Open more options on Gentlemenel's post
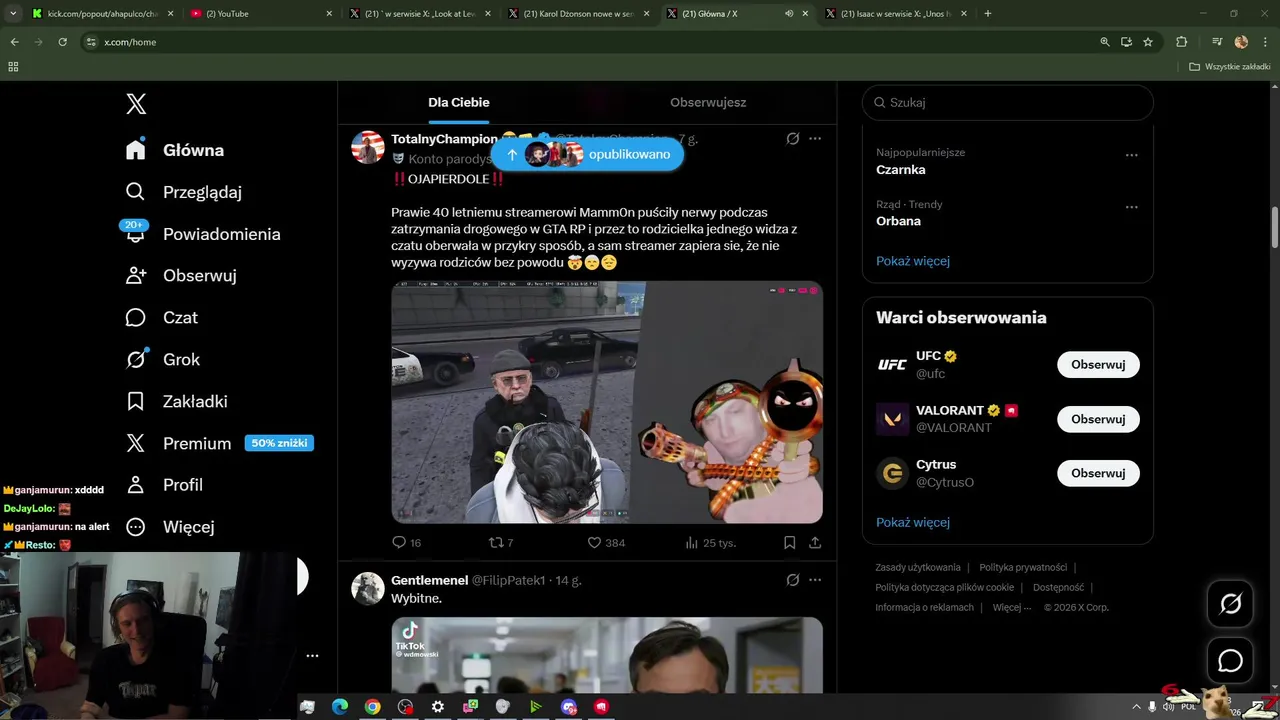The image size is (1280, 720). tap(815, 580)
